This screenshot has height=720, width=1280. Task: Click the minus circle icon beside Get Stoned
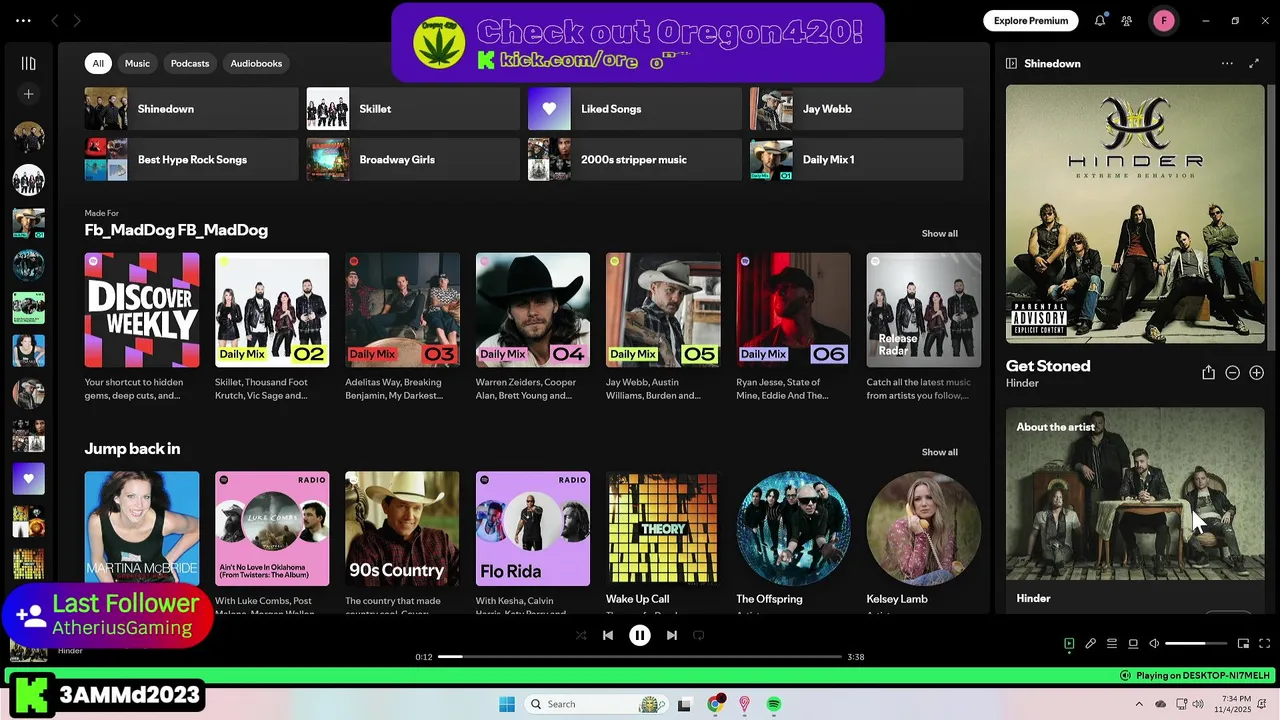1232,372
